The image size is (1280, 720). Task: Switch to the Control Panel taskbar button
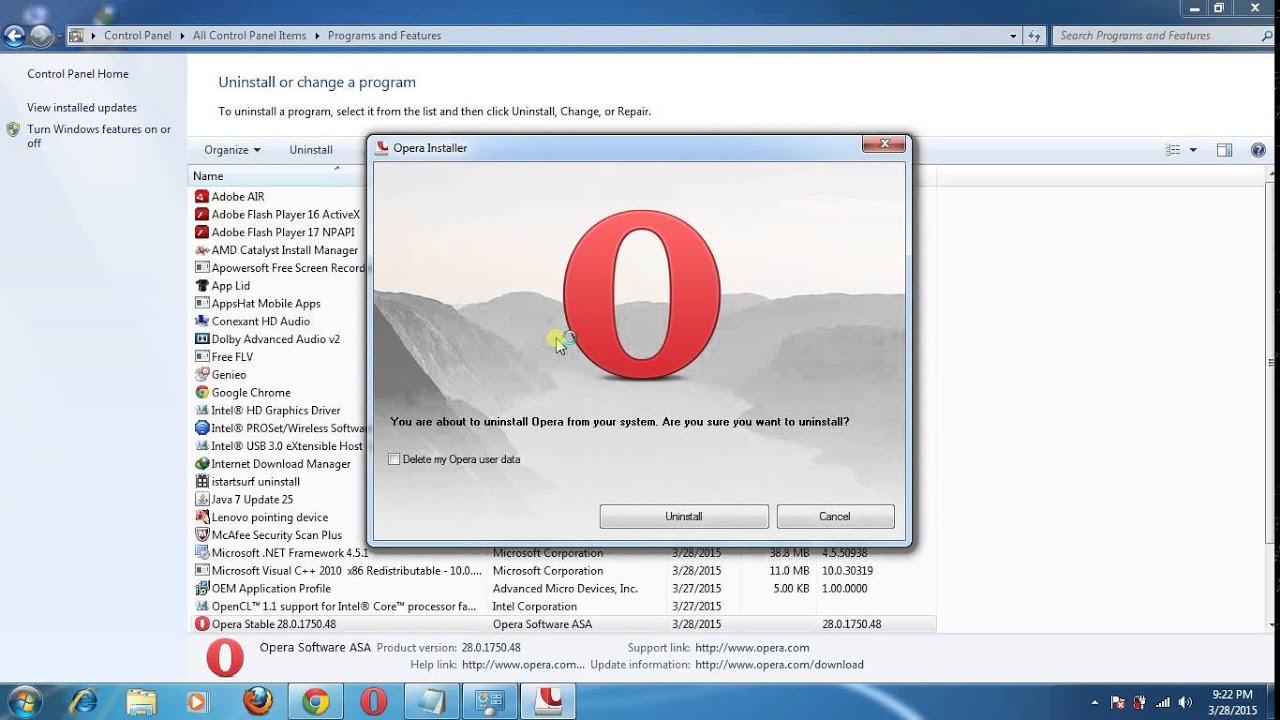[x=490, y=702]
